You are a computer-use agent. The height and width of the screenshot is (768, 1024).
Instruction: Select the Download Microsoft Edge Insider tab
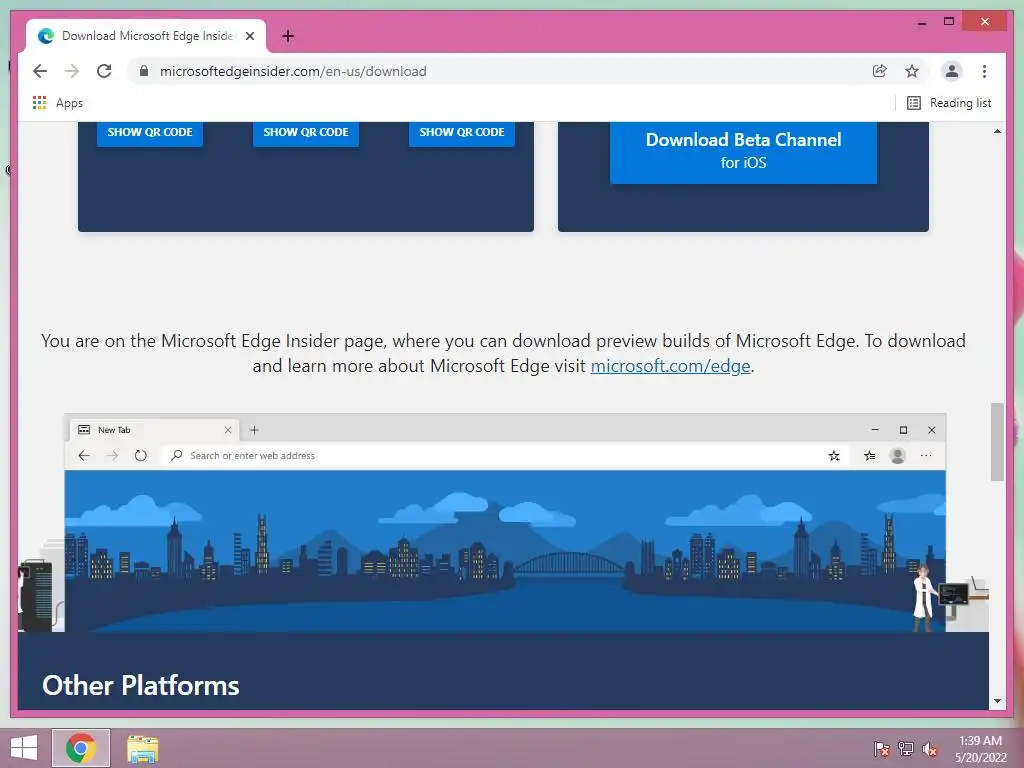(146, 36)
